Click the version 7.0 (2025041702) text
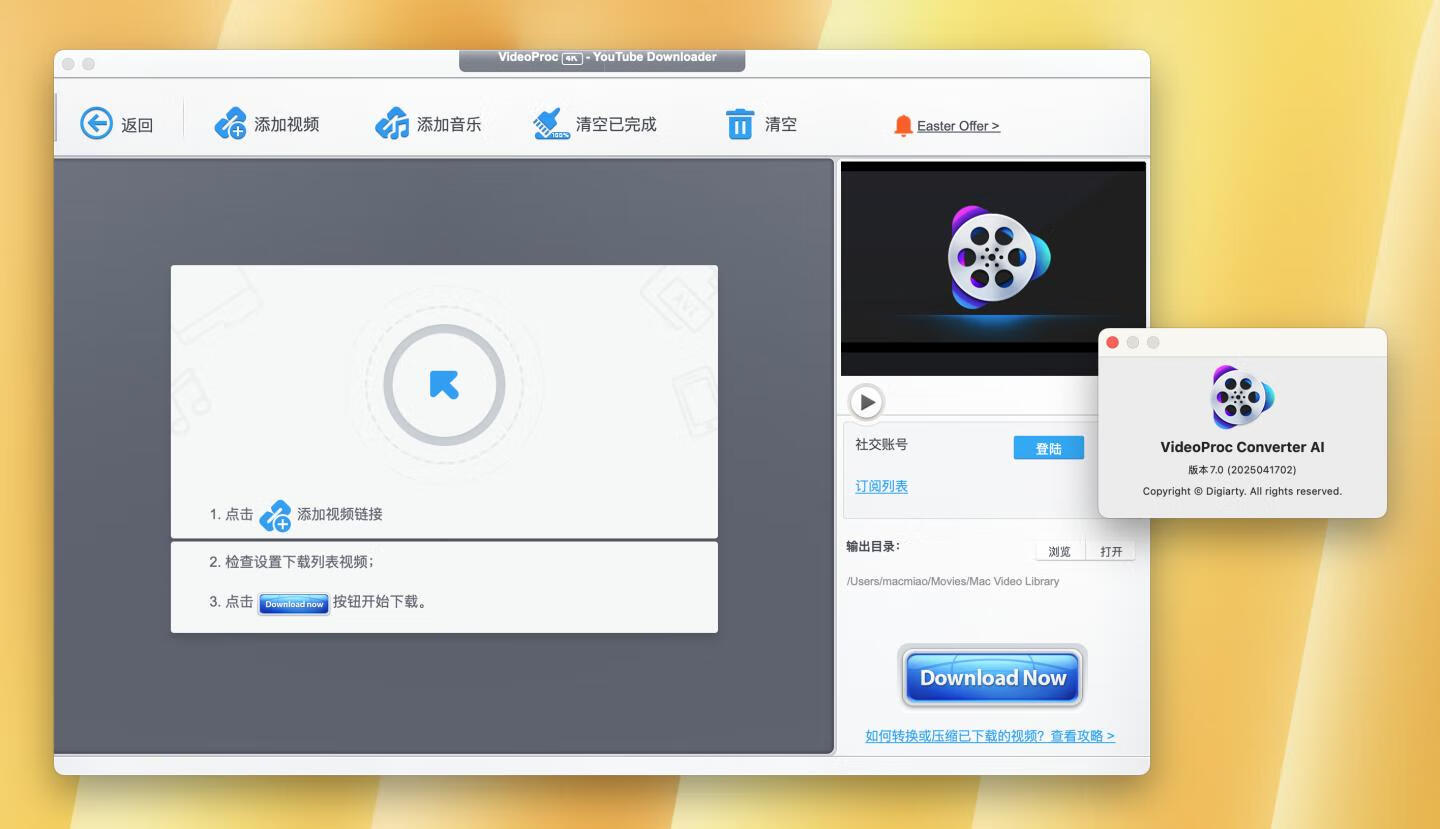The height and width of the screenshot is (829, 1440). [x=1242, y=470]
